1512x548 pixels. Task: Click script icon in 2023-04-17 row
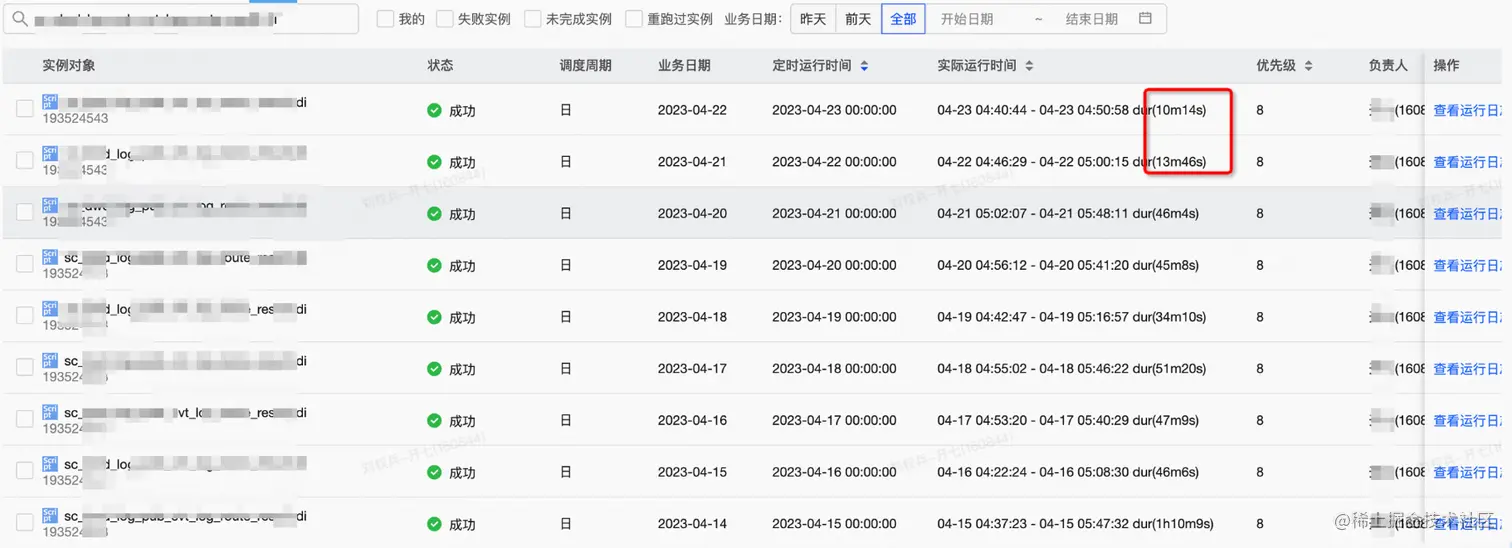click(50, 360)
